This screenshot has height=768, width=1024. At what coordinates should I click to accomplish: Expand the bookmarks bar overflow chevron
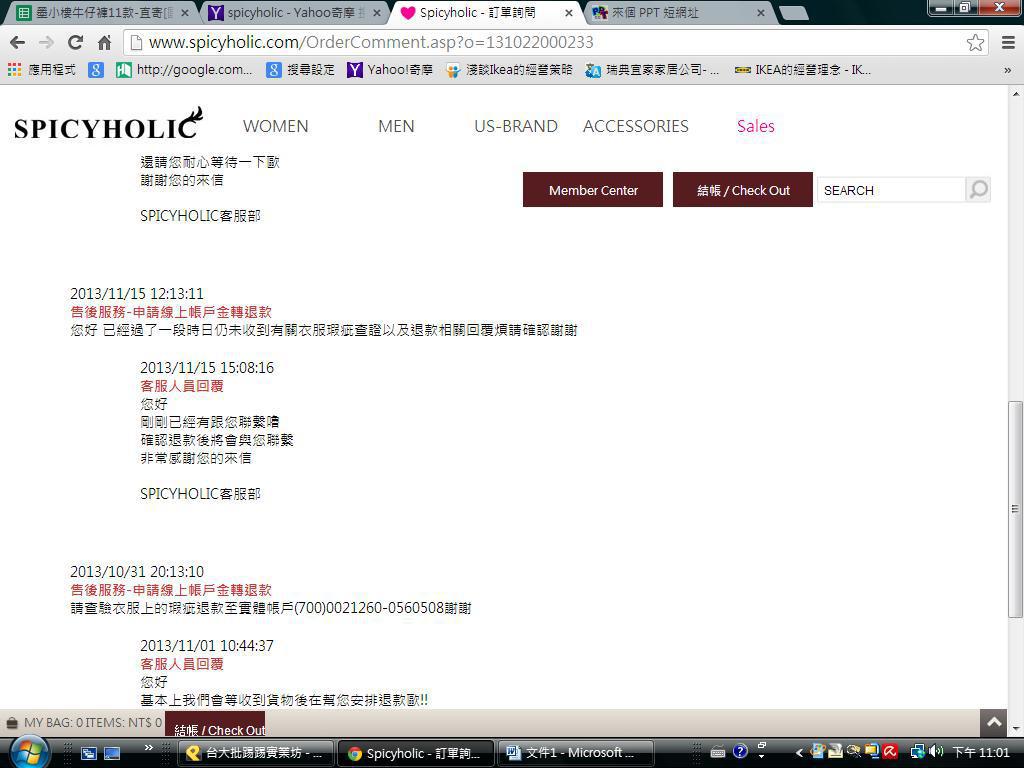click(x=1008, y=70)
